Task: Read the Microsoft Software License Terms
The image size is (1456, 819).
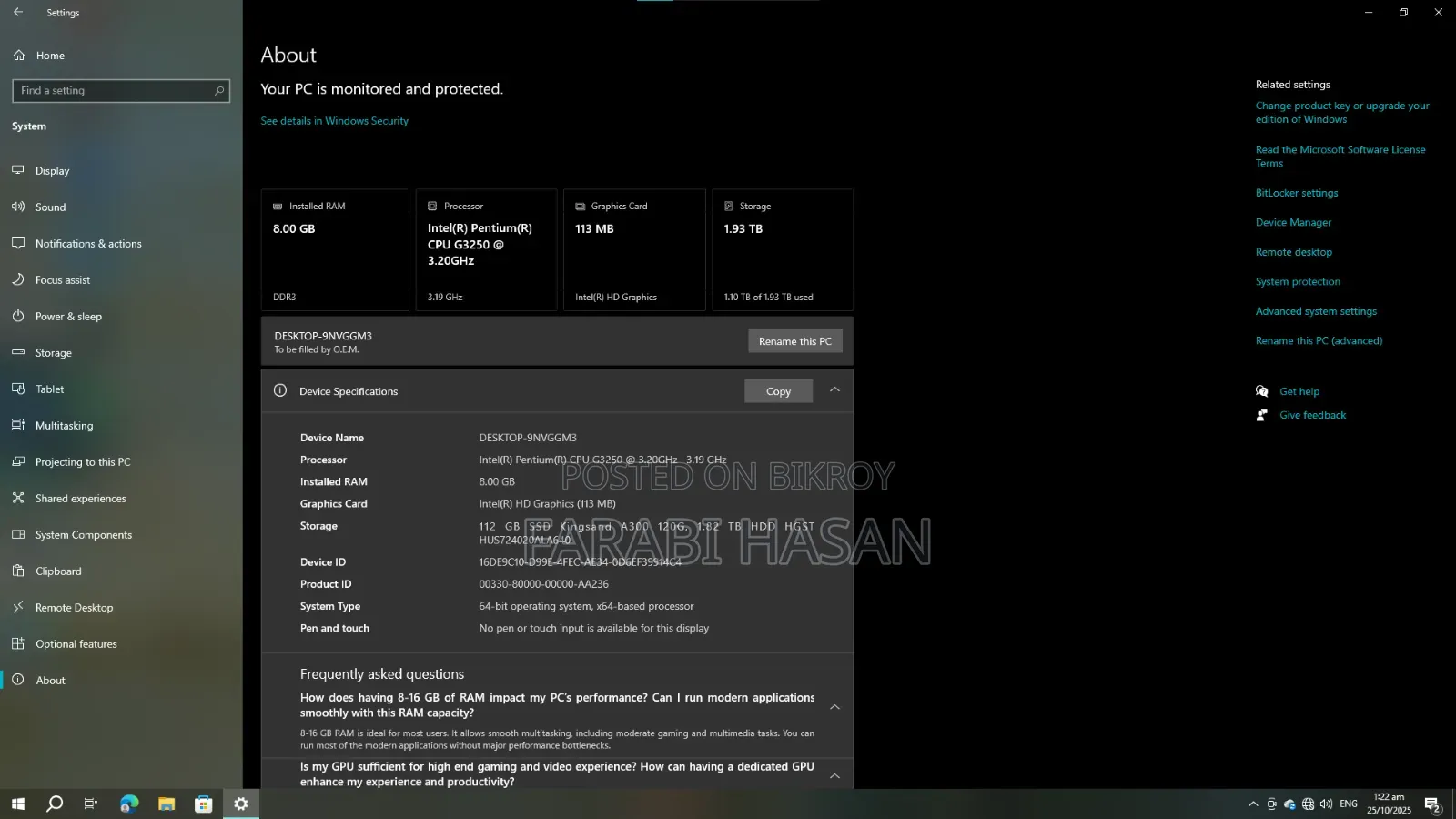Action: pyautogui.click(x=1340, y=157)
